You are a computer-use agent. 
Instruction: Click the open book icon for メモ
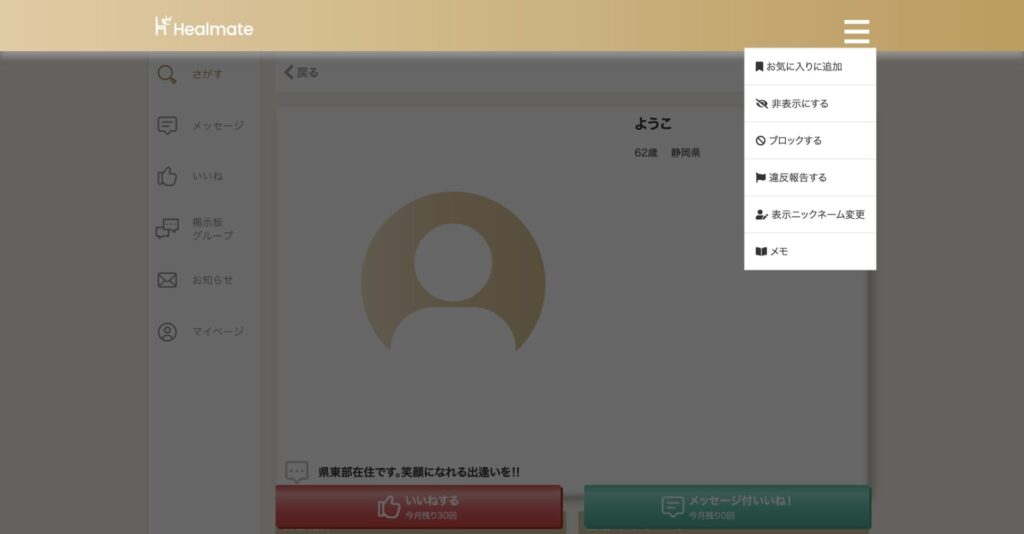click(761, 251)
